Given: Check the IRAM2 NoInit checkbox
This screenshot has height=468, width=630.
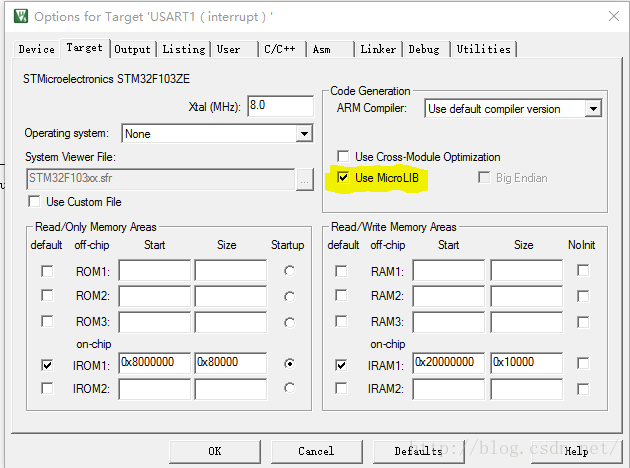Looking at the screenshot, I should pyautogui.click(x=583, y=389).
